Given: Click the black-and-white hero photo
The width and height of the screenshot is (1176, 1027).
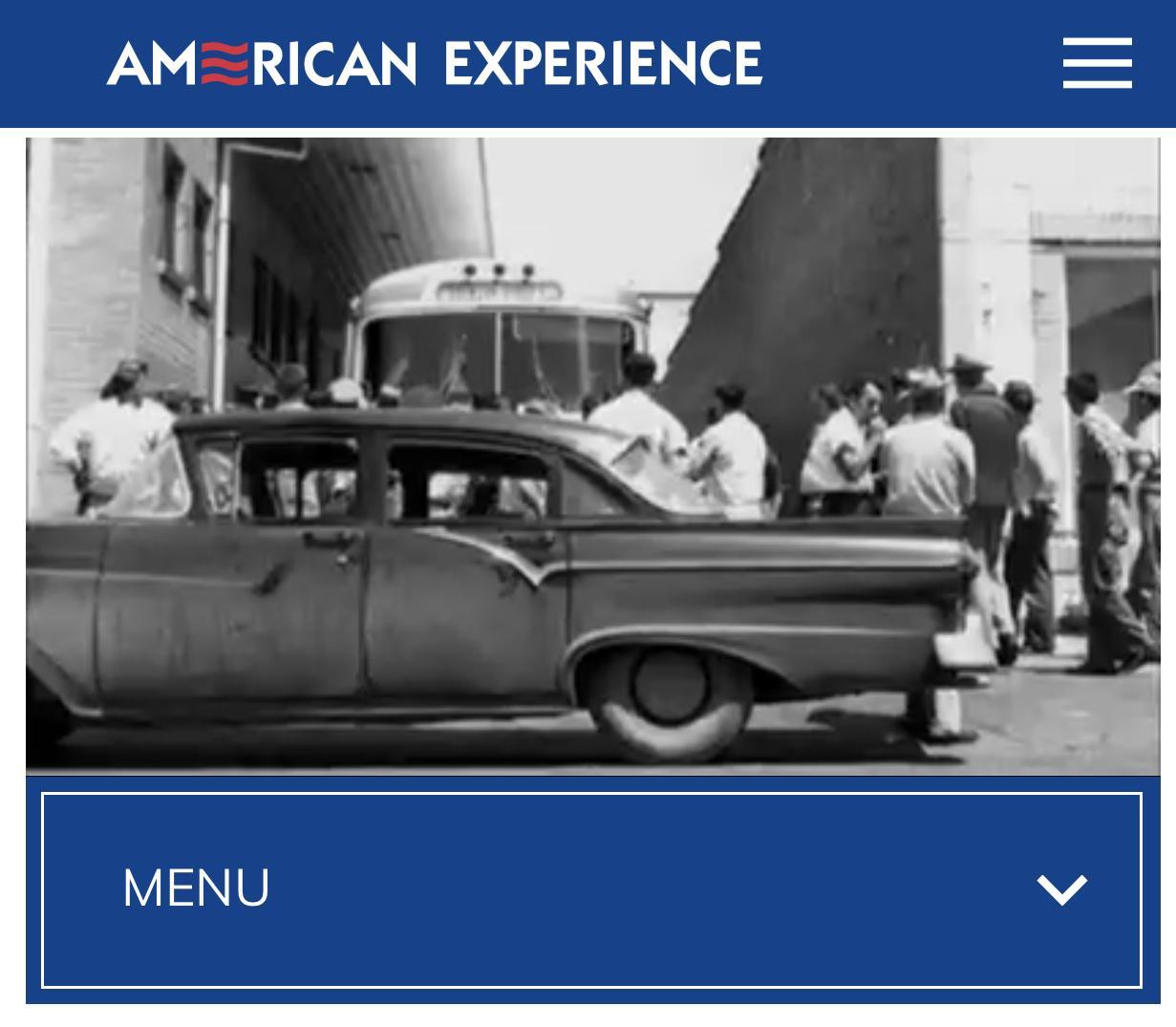Looking at the screenshot, I should 592,456.
